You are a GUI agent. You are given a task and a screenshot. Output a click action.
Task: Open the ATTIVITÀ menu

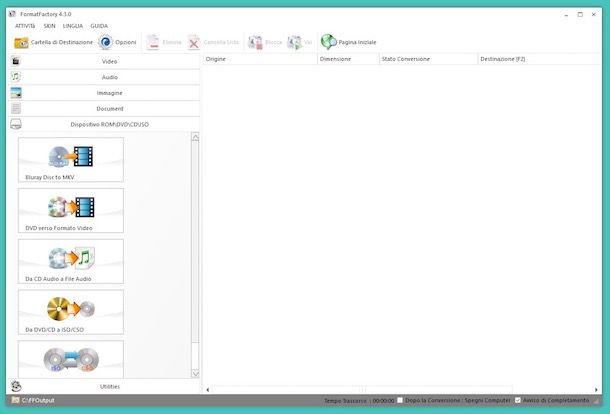coord(25,26)
